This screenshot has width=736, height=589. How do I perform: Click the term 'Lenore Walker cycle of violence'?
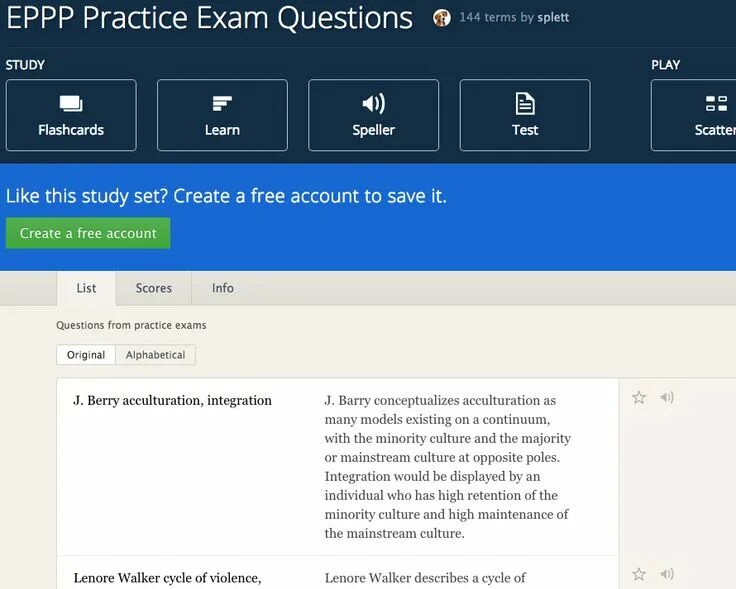click(167, 578)
